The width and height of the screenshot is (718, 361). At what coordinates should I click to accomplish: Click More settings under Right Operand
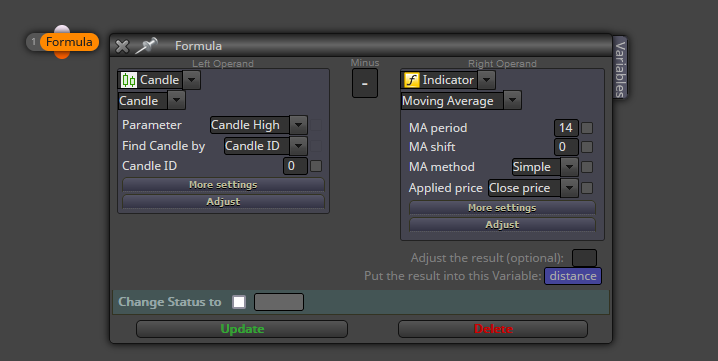[502, 208]
